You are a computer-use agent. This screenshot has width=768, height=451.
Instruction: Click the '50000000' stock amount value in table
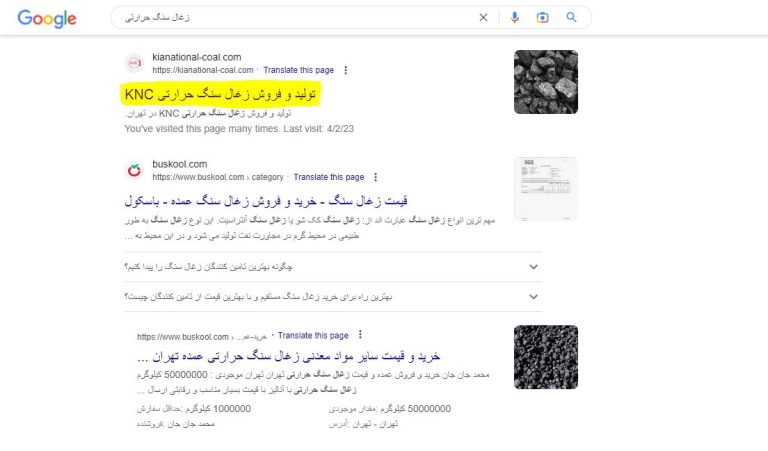[429, 409]
